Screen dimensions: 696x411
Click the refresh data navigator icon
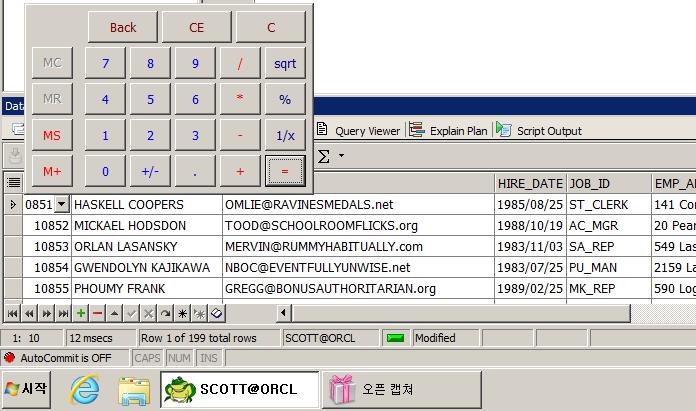pos(165,313)
